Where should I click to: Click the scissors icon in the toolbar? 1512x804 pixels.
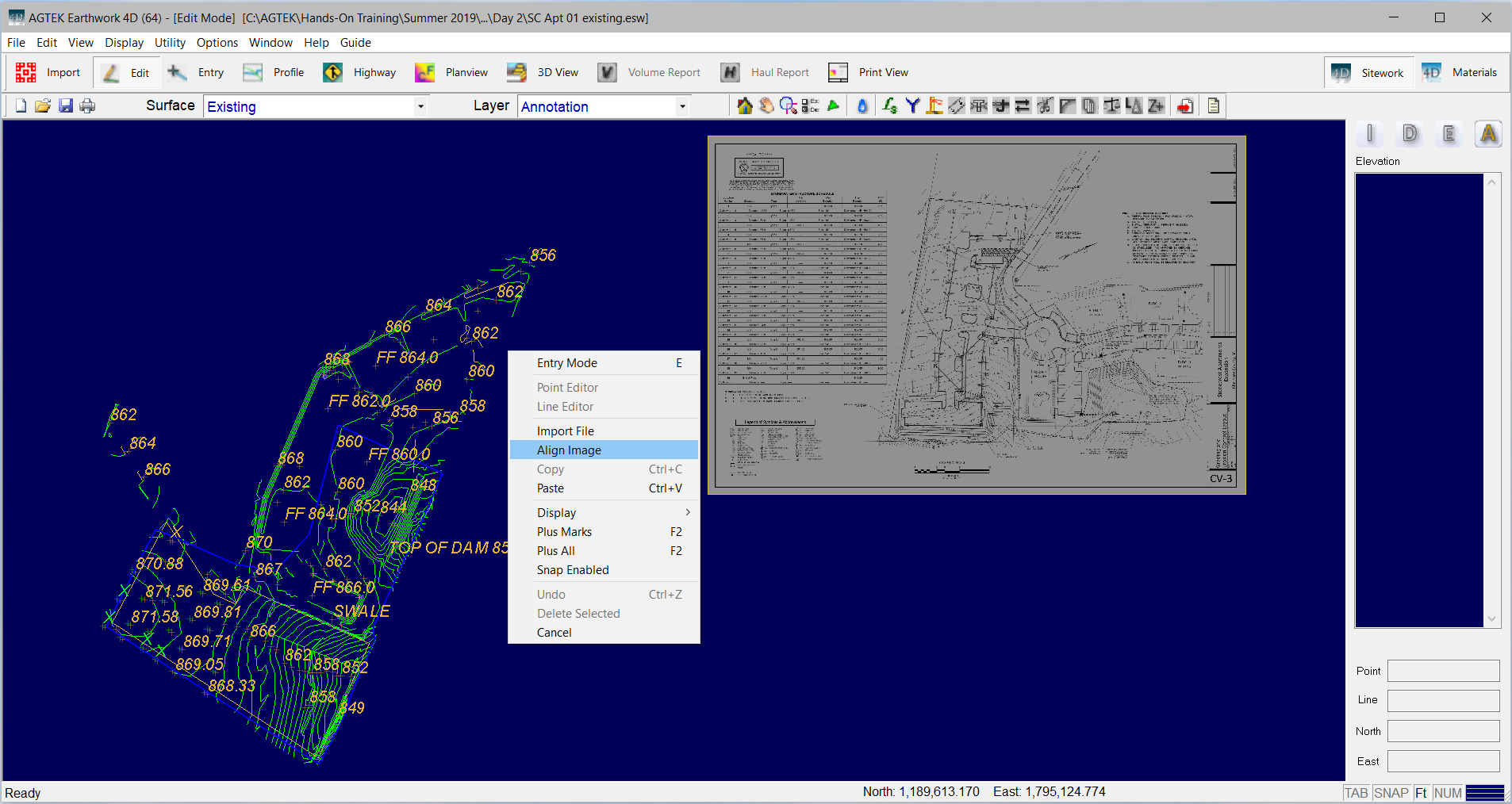[1045, 106]
